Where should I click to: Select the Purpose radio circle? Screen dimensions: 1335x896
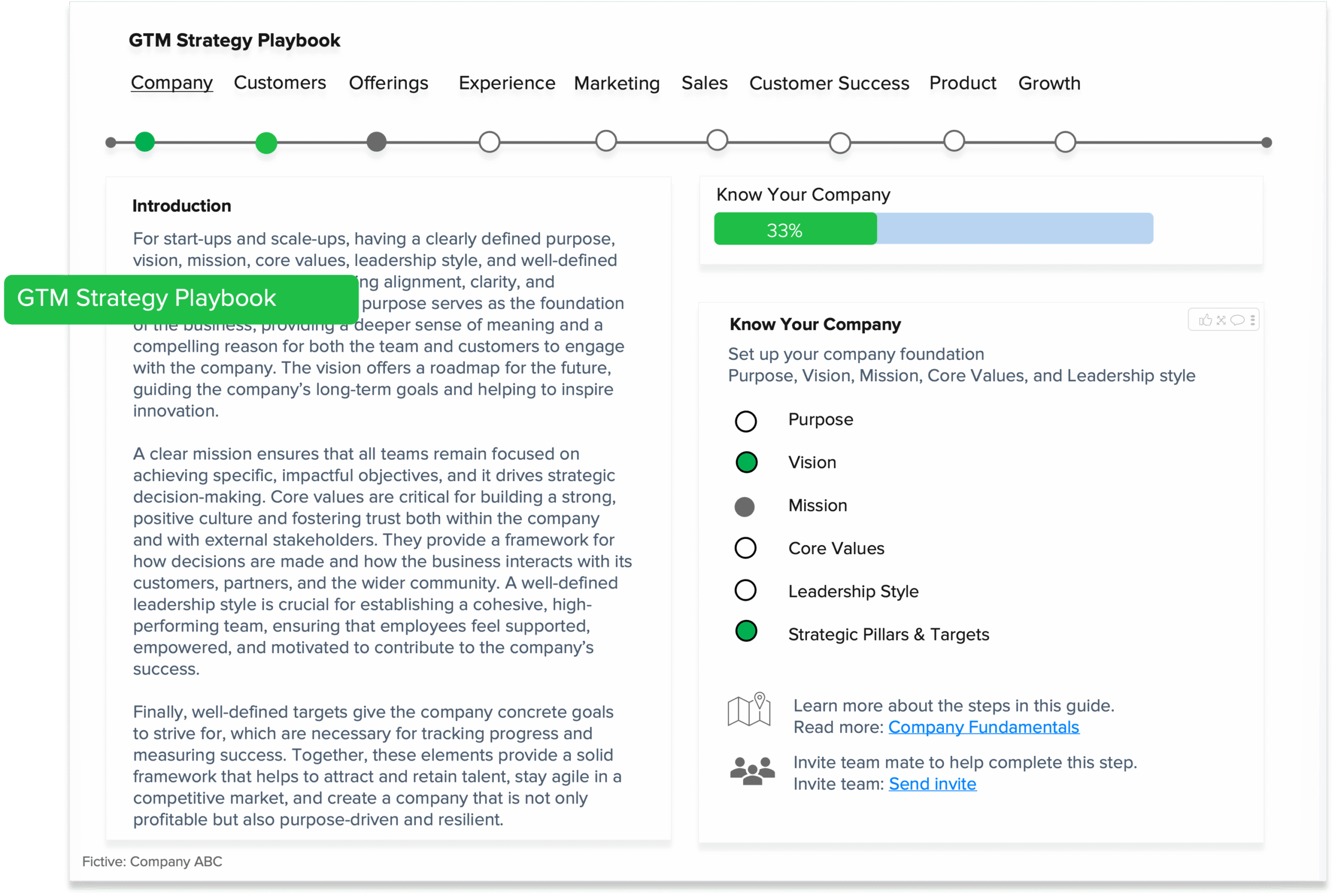click(x=746, y=421)
